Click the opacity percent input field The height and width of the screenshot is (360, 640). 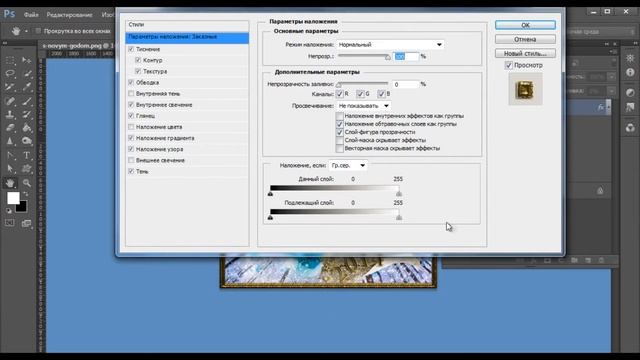pyautogui.click(x=406, y=56)
